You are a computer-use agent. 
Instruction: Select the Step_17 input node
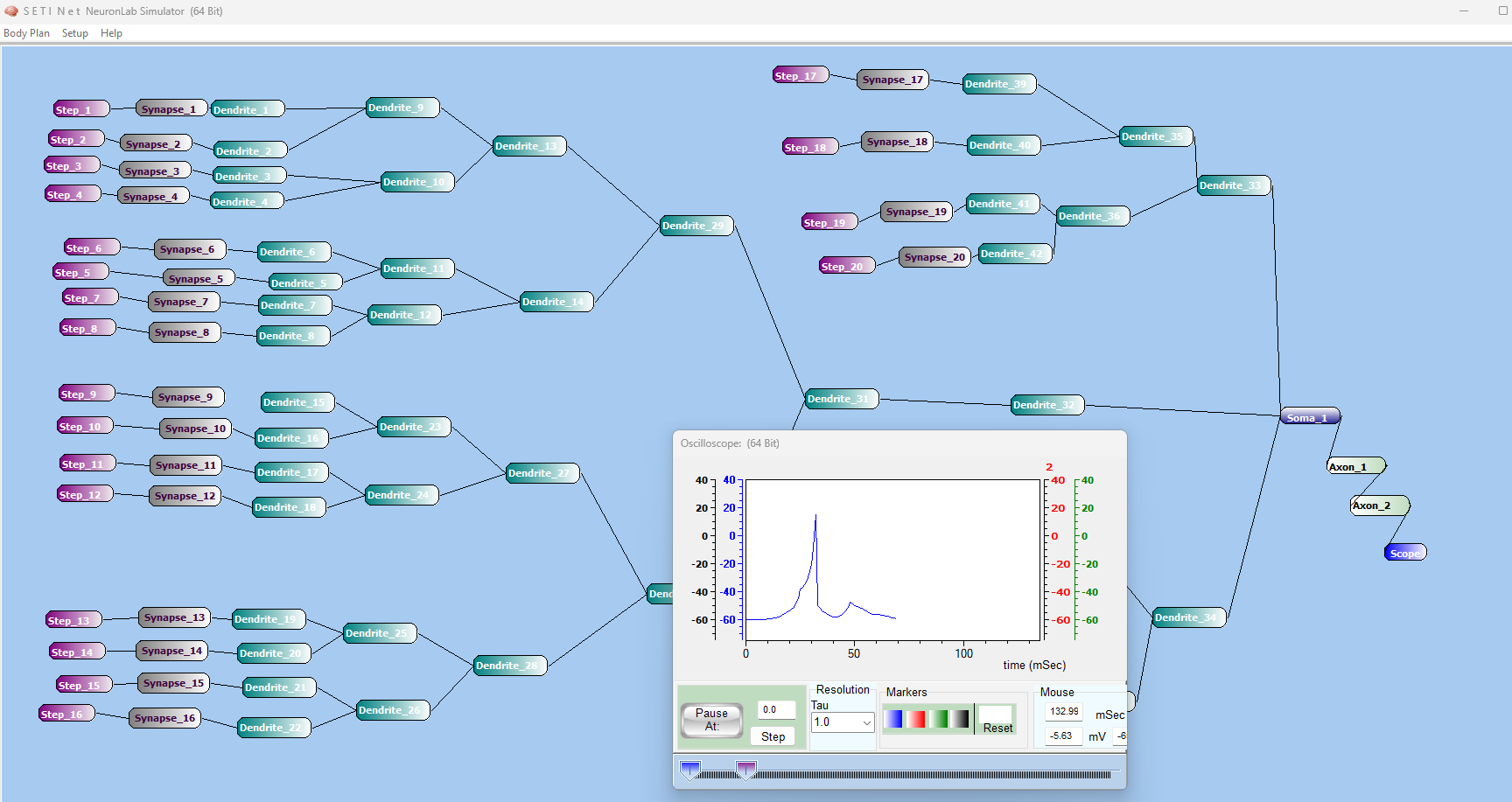800,76
